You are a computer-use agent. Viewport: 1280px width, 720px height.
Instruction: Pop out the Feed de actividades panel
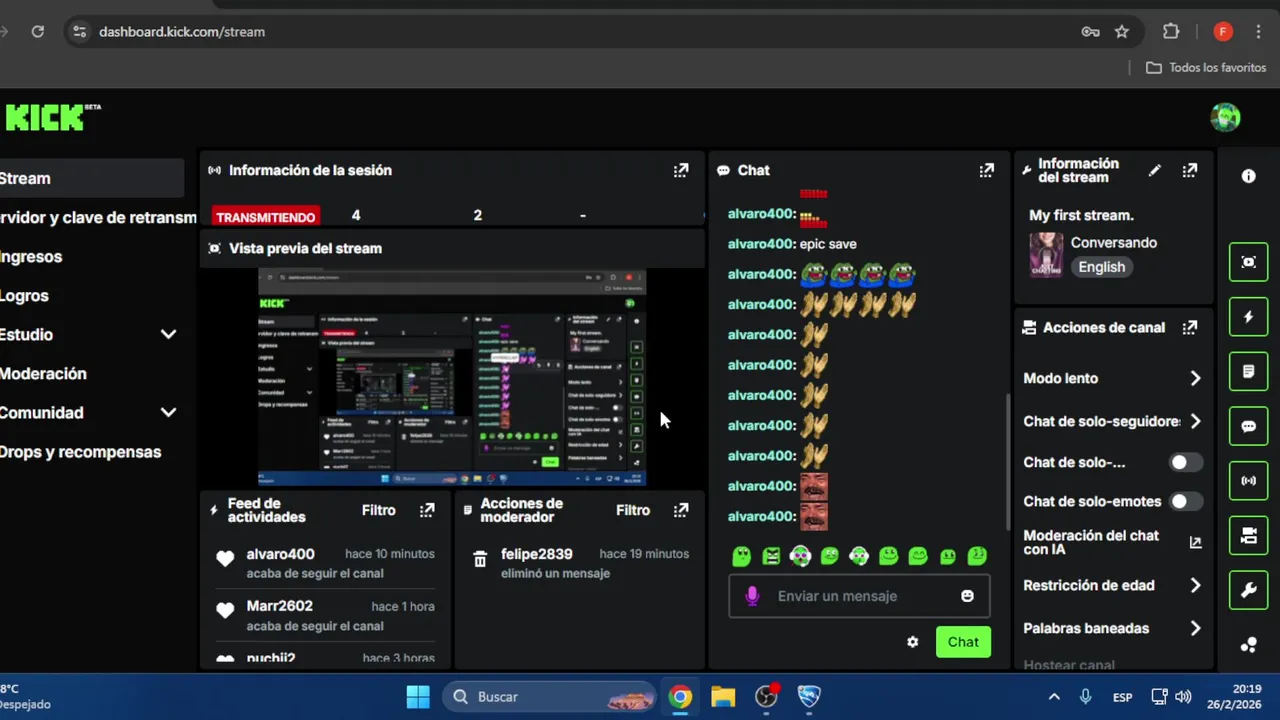[x=427, y=510]
